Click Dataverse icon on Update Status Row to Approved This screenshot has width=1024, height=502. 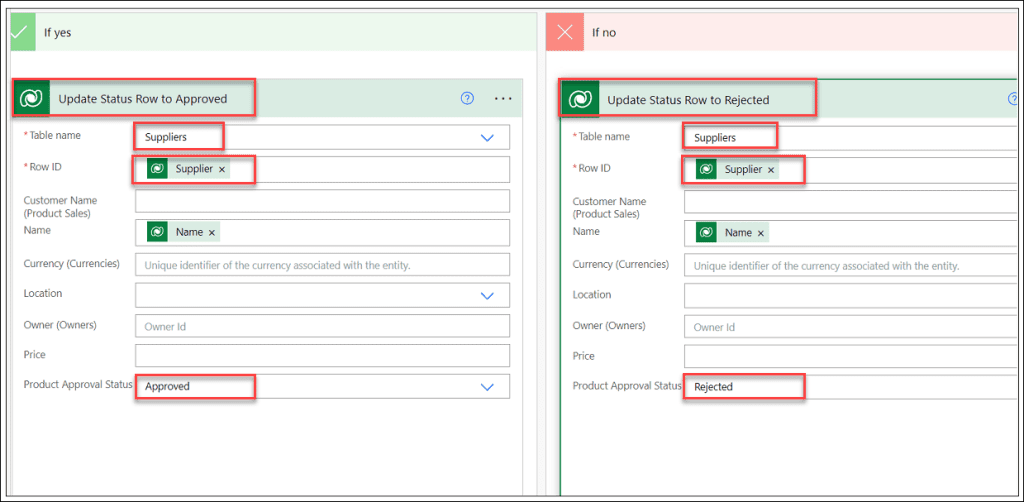[x=31, y=99]
